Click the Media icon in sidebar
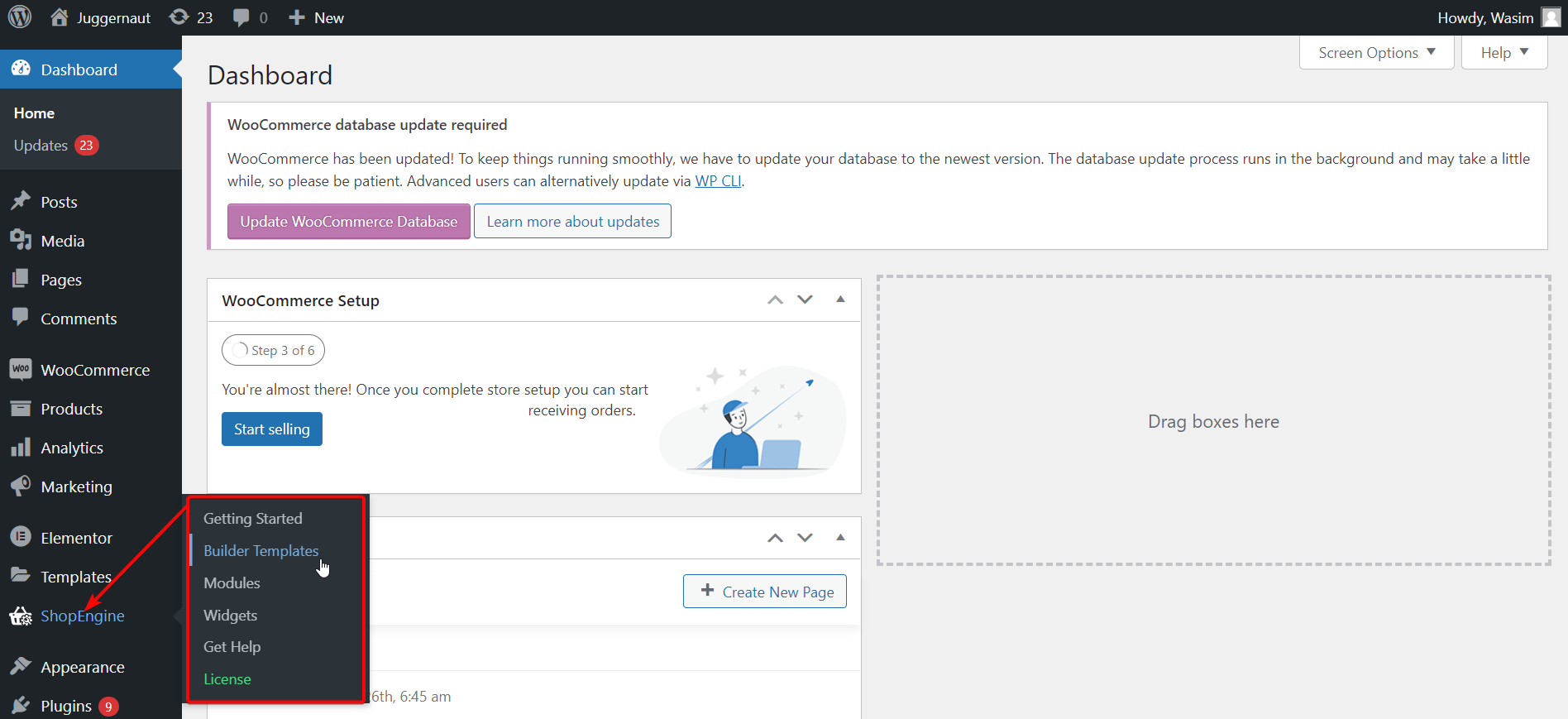The image size is (1568, 719). coord(21,240)
